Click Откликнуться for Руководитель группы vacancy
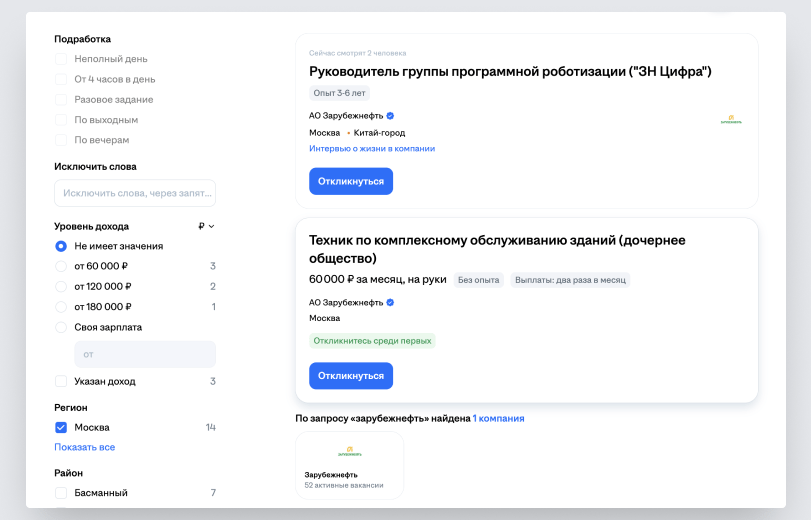The width and height of the screenshot is (811, 520). (351, 181)
